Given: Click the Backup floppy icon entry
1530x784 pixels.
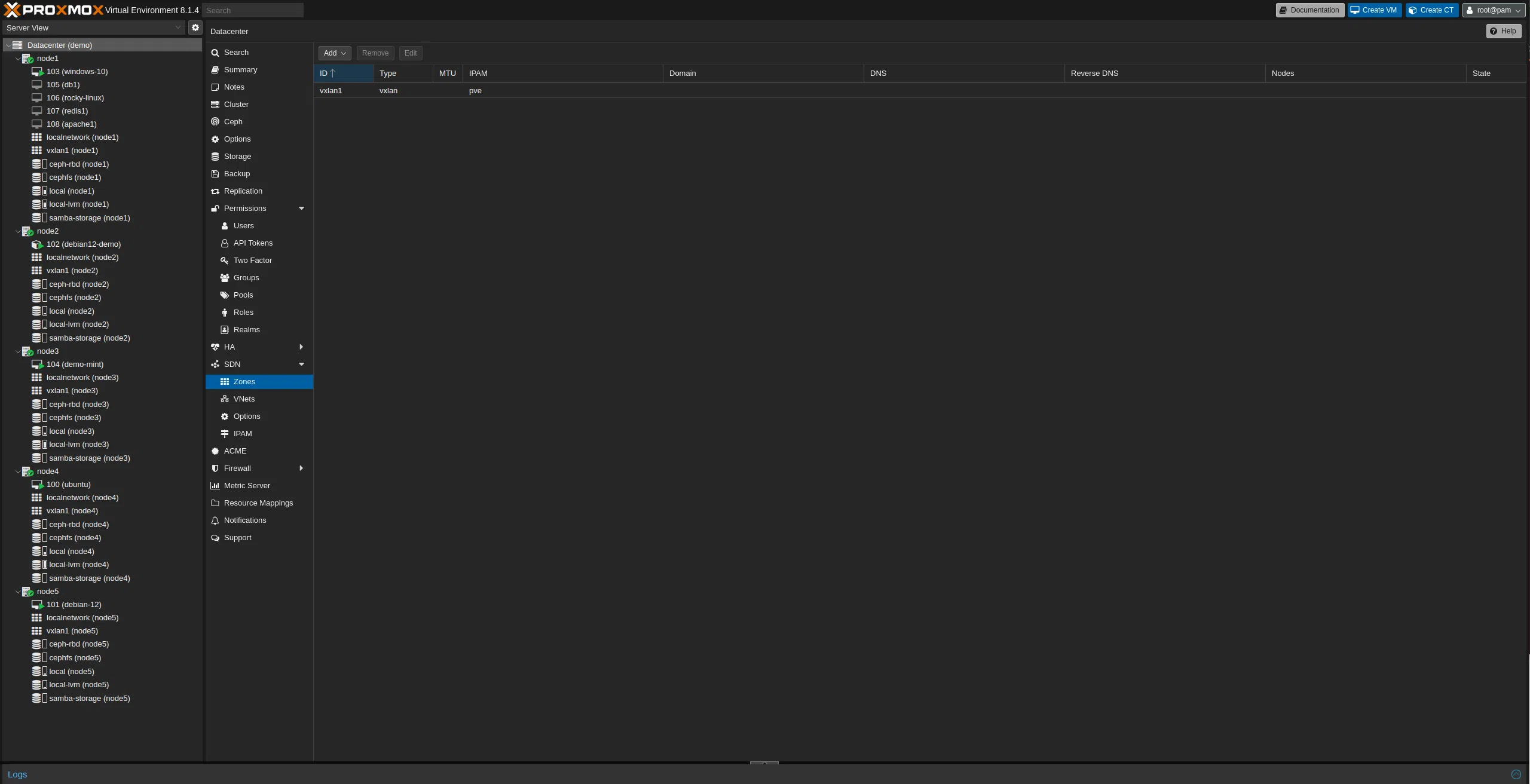Looking at the screenshot, I should coord(215,174).
